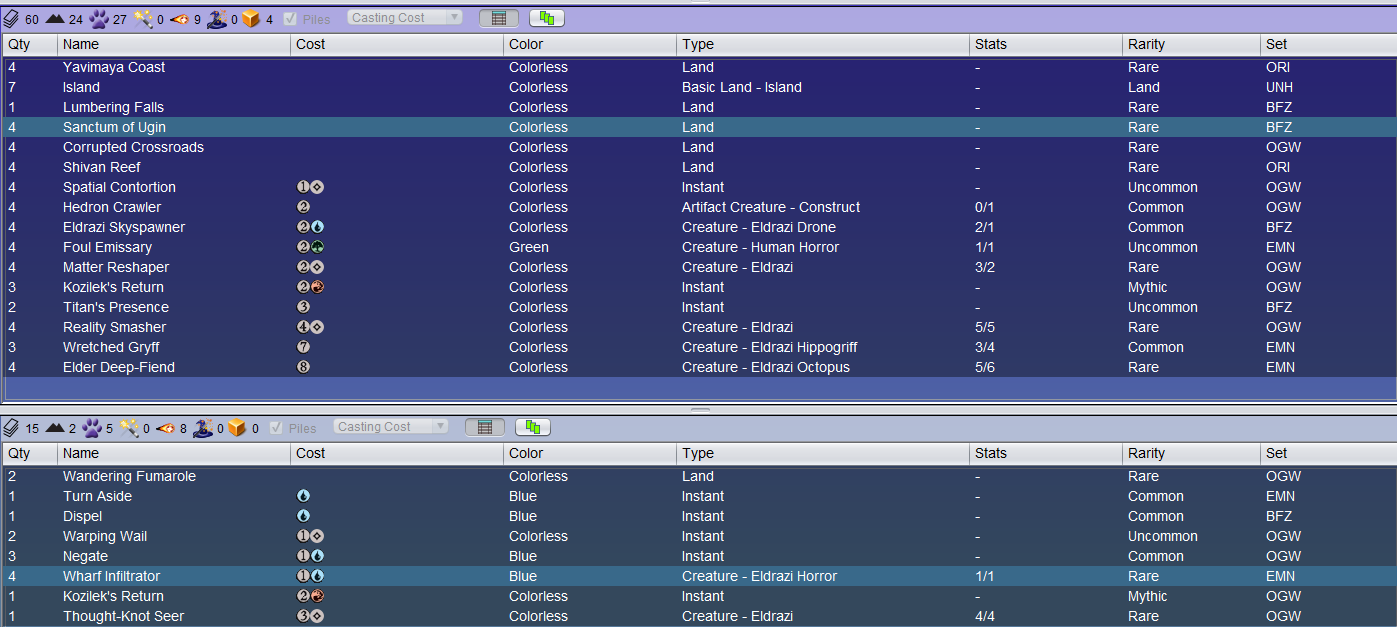This screenshot has width=1397, height=627.
Task: Select the Lumbering Falls row
Action: [698, 107]
